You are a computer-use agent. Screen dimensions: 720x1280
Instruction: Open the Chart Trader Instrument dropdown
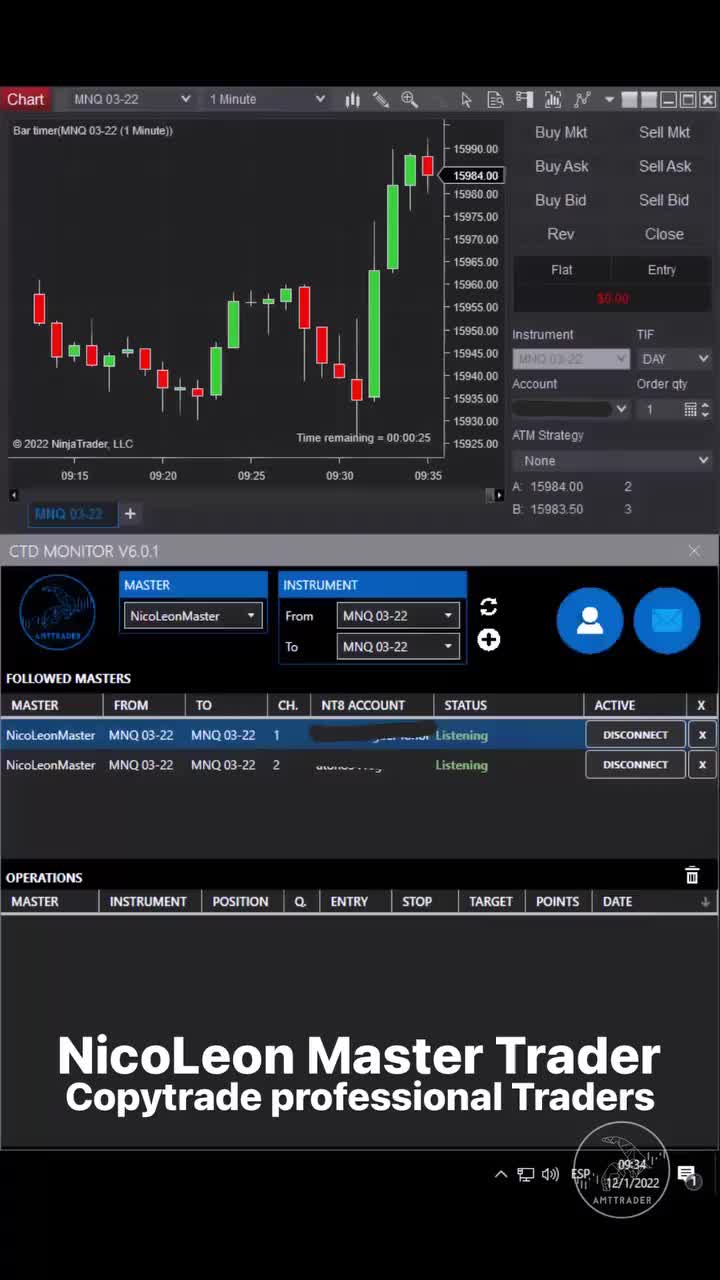click(x=571, y=358)
